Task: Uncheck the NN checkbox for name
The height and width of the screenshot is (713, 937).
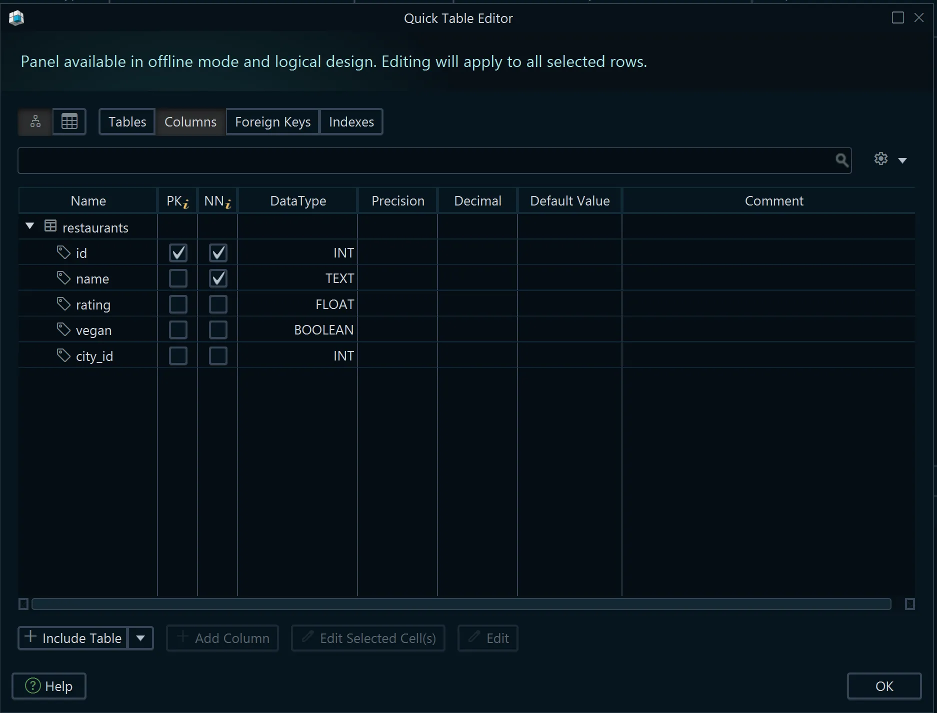Action: [x=218, y=278]
